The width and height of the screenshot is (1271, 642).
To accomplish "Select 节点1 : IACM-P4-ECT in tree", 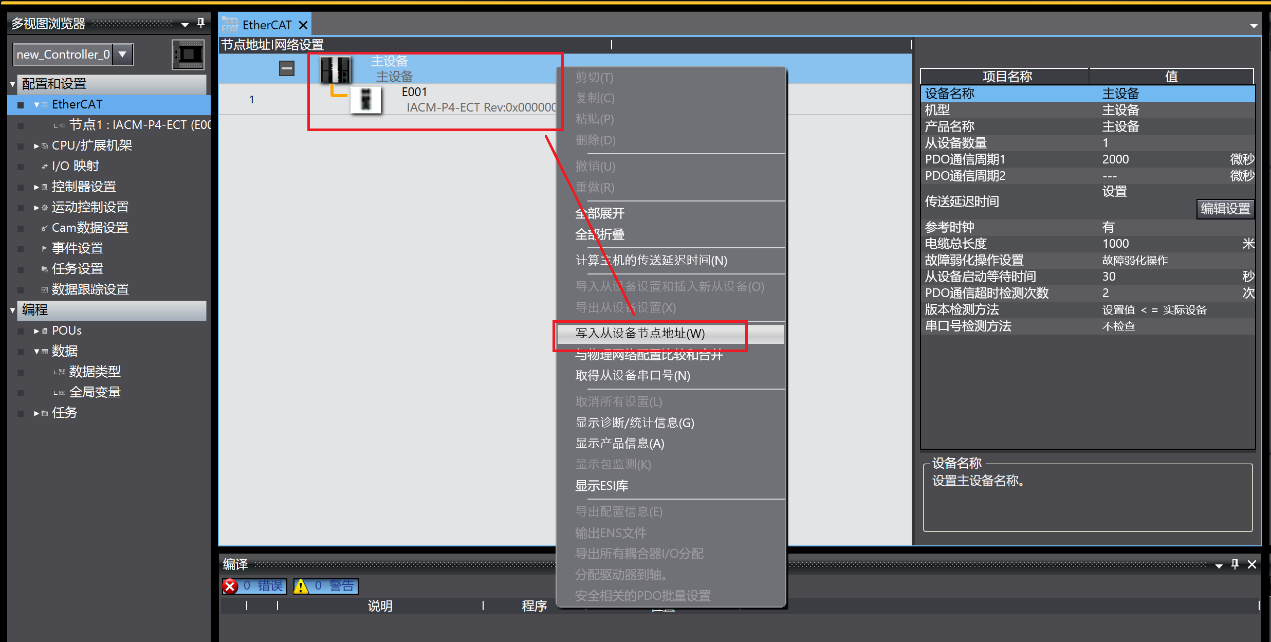I will (120, 123).
